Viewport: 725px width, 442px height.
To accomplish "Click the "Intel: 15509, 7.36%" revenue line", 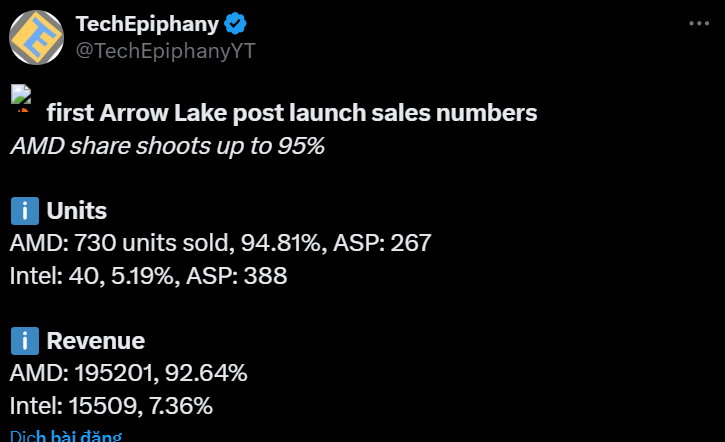I will [x=111, y=405].
